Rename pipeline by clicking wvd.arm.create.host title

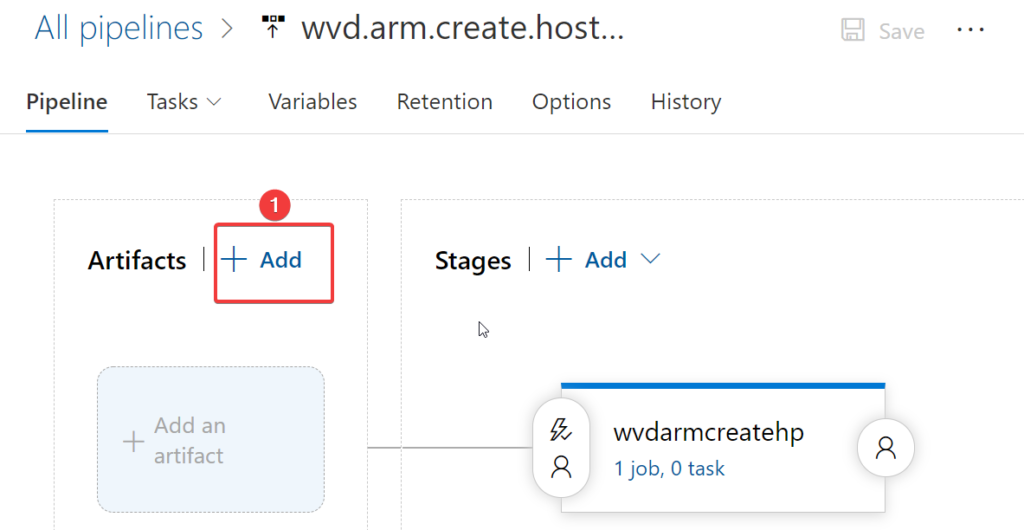click(462, 29)
